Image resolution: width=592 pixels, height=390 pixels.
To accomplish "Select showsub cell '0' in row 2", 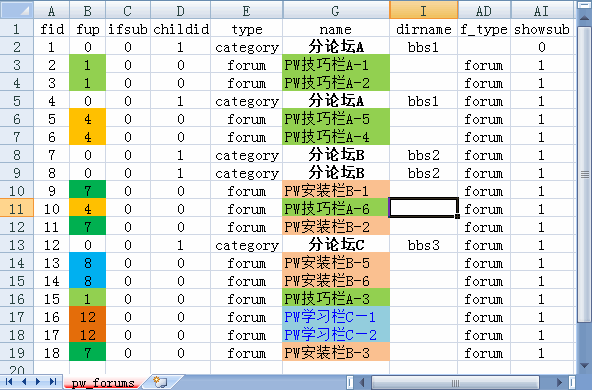I will [x=541, y=47].
